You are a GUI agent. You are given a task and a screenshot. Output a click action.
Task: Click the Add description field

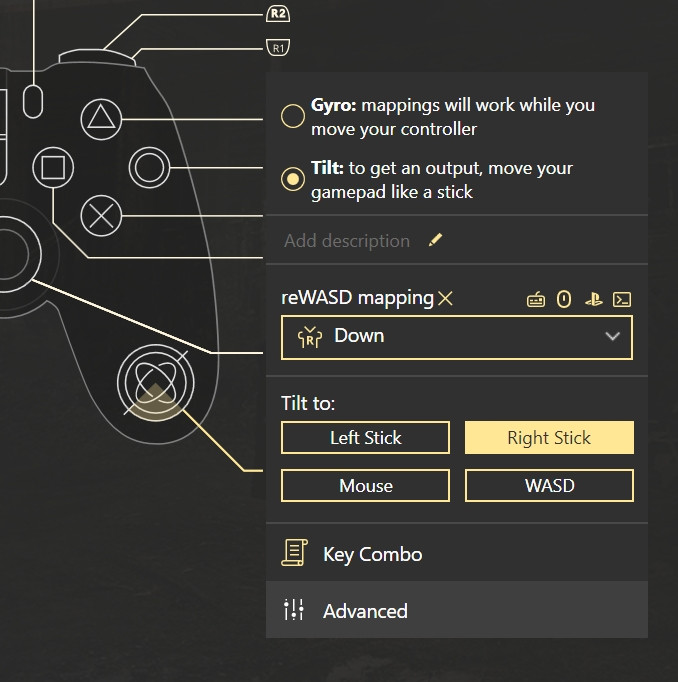[x=347, y=241]
